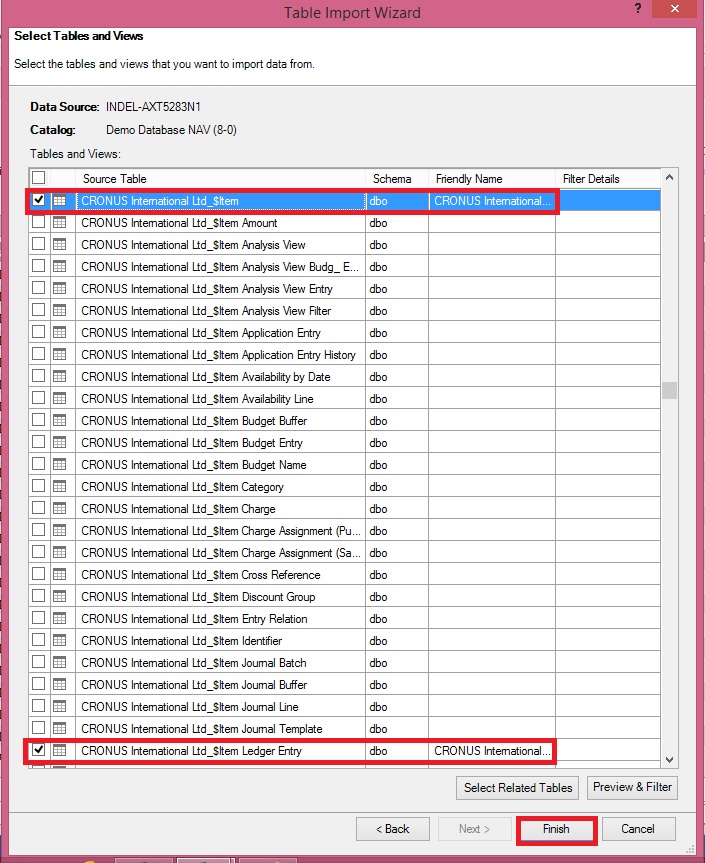Image resolution: width=705 pixels, height=863 pixels.
Task: Sort by the Source Table column header
Action: point(220,179)
